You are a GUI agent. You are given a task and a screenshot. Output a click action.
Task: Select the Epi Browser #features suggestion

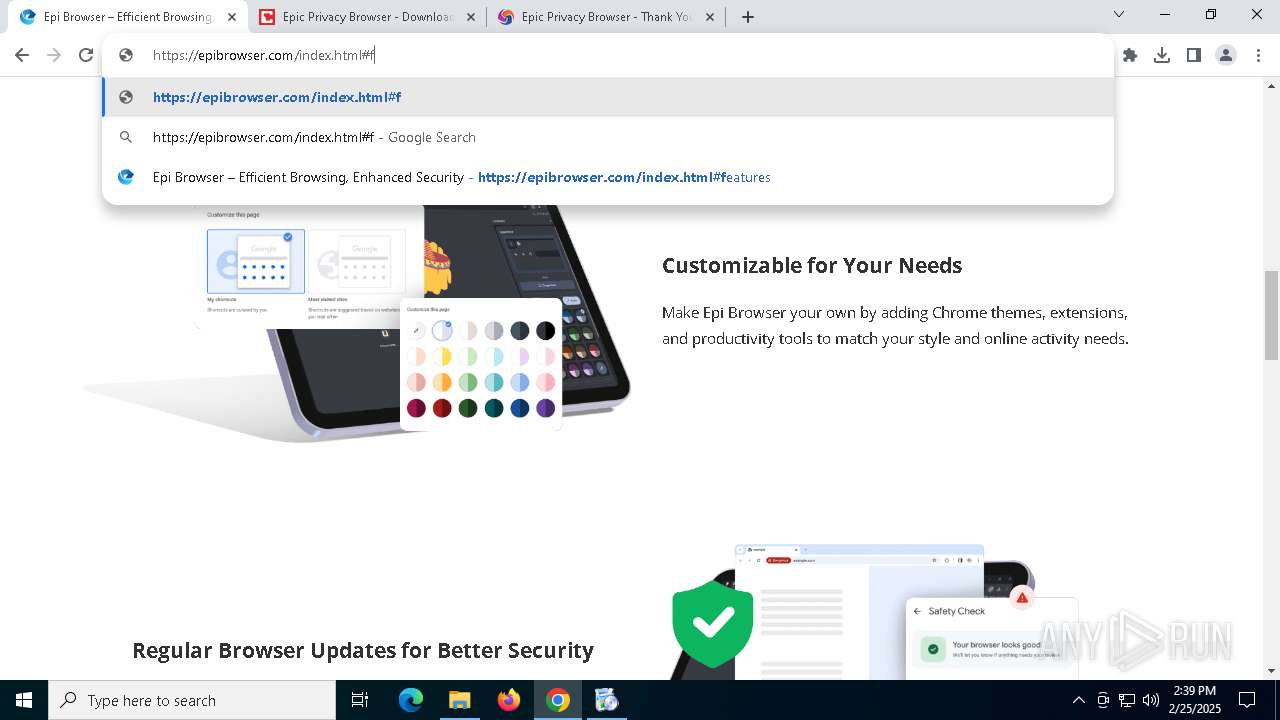point(608,177)
